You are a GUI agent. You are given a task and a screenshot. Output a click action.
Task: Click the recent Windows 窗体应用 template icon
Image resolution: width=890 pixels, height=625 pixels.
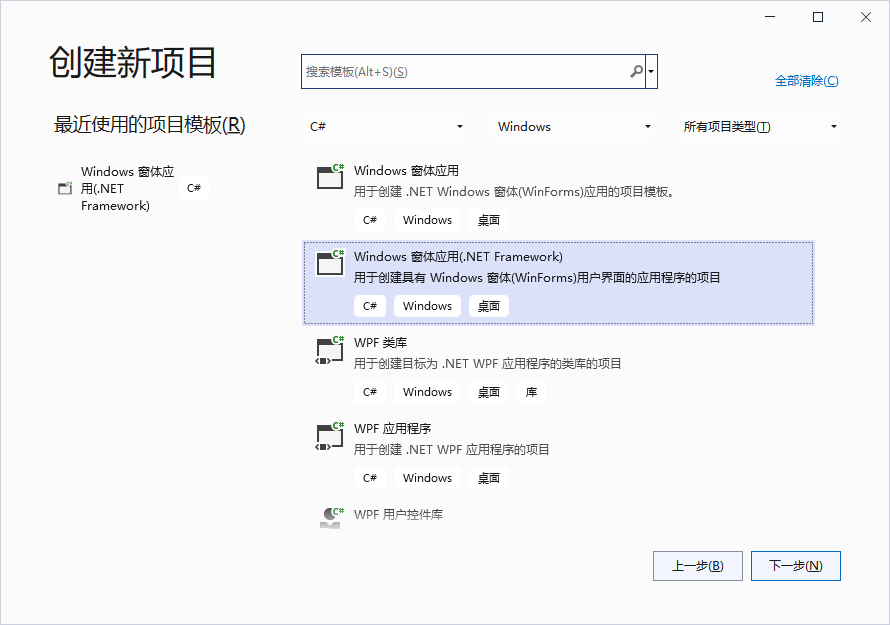[x=65, y=188]
